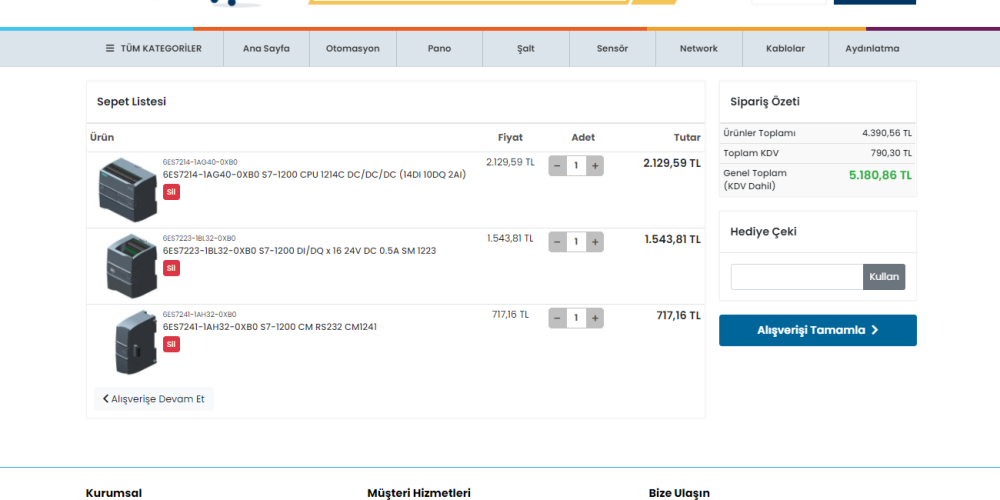Select the Sepet Listesi heading
The height and width of the screenshot is (500, 1000).
pos(131,101)
